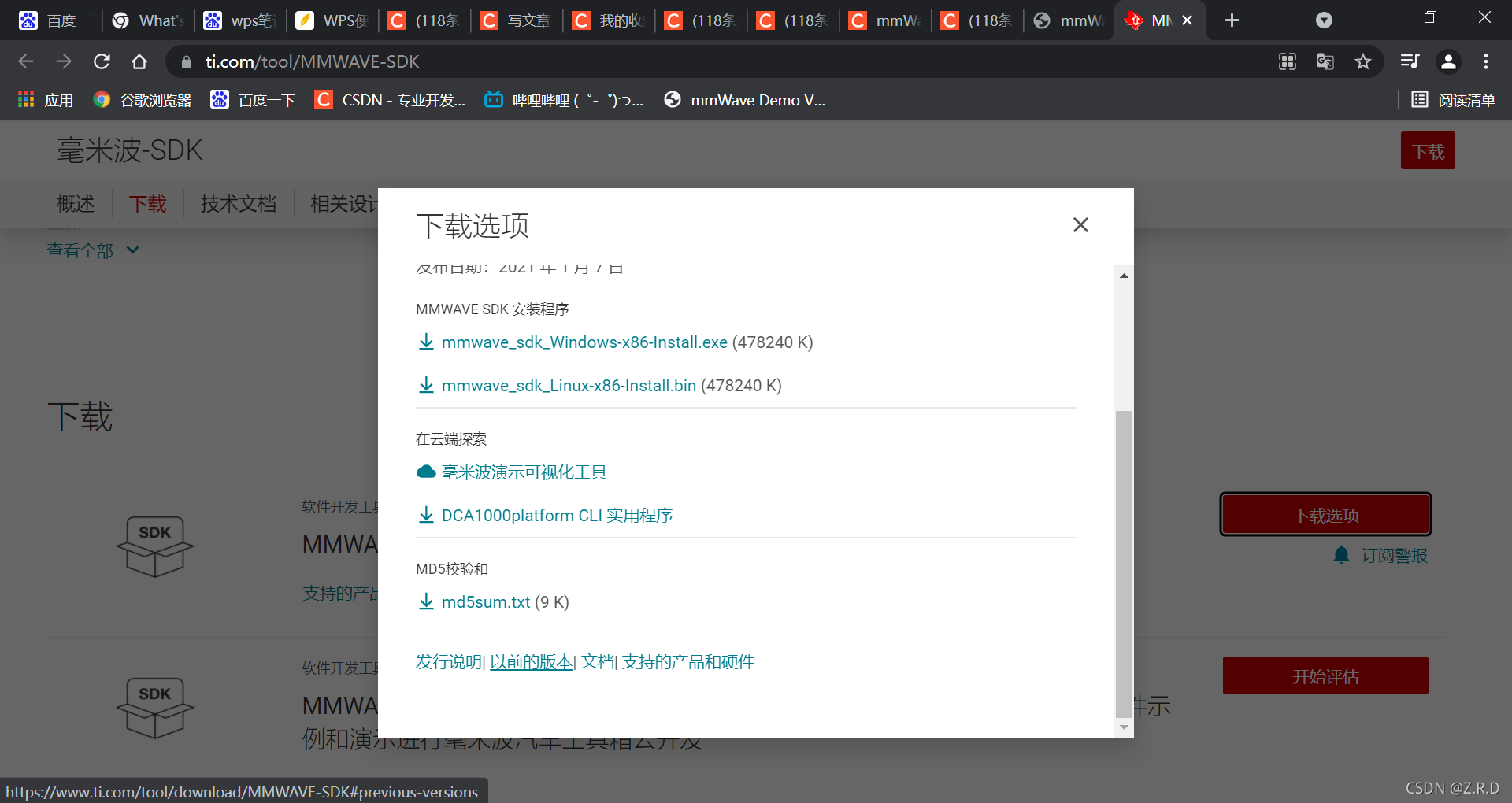
Task: Click the dialog scrollbar thumb
Action: pyautogui.click(x=1124, y=564)
